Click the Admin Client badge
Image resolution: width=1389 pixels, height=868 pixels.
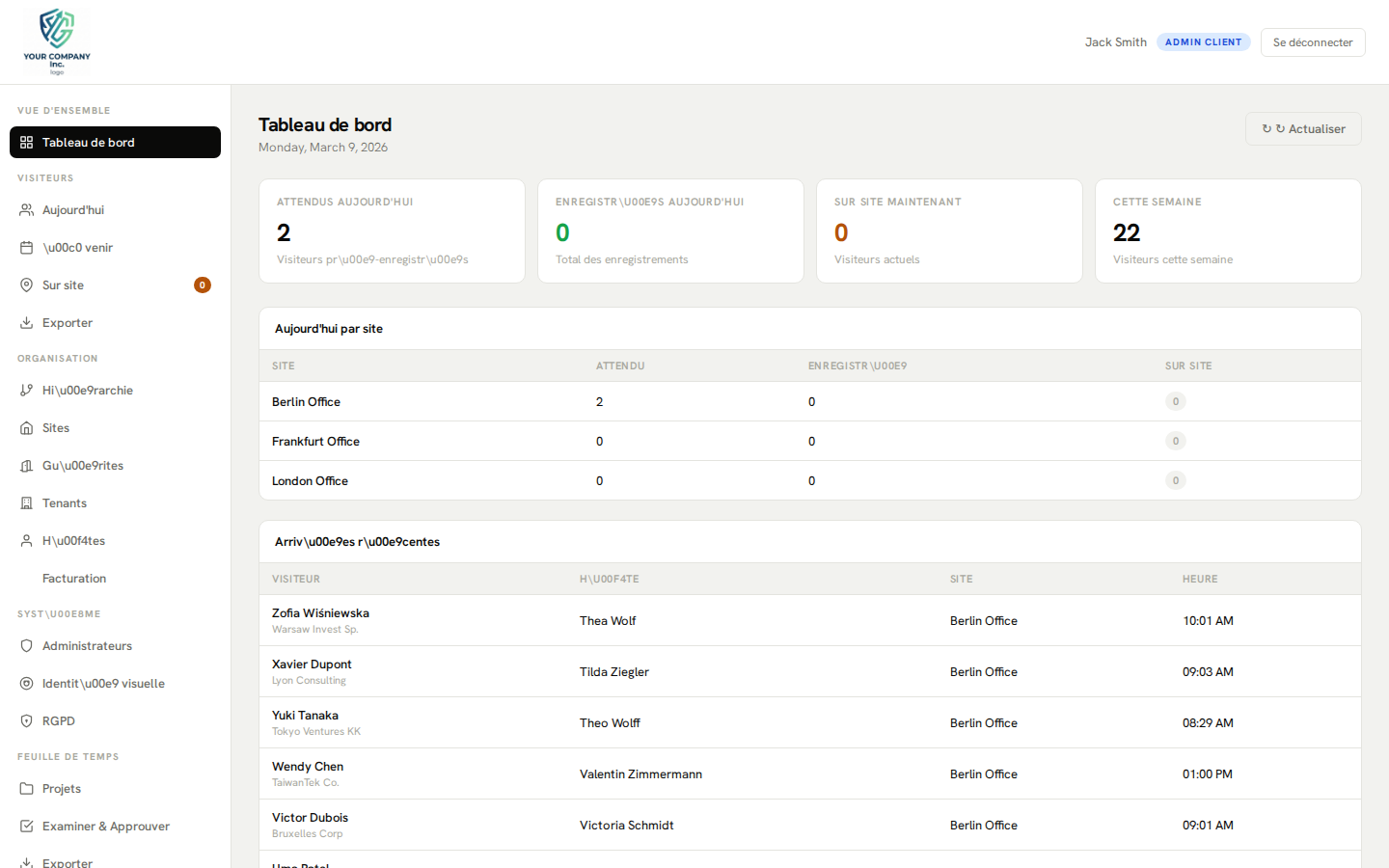[x=1203, y=42]
